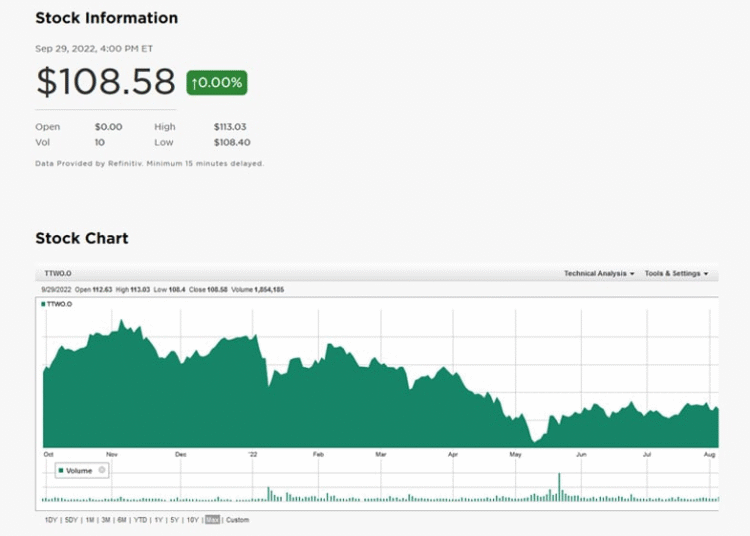The image size is (750, 536).
Task: Choose the 10Y chart range
Action: pyautogui.click(x=191, y=520)
